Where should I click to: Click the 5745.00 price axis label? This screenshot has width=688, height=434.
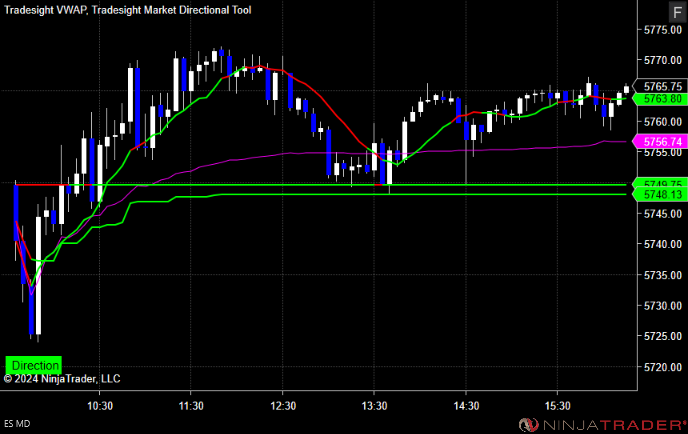(x=663, y=214)
